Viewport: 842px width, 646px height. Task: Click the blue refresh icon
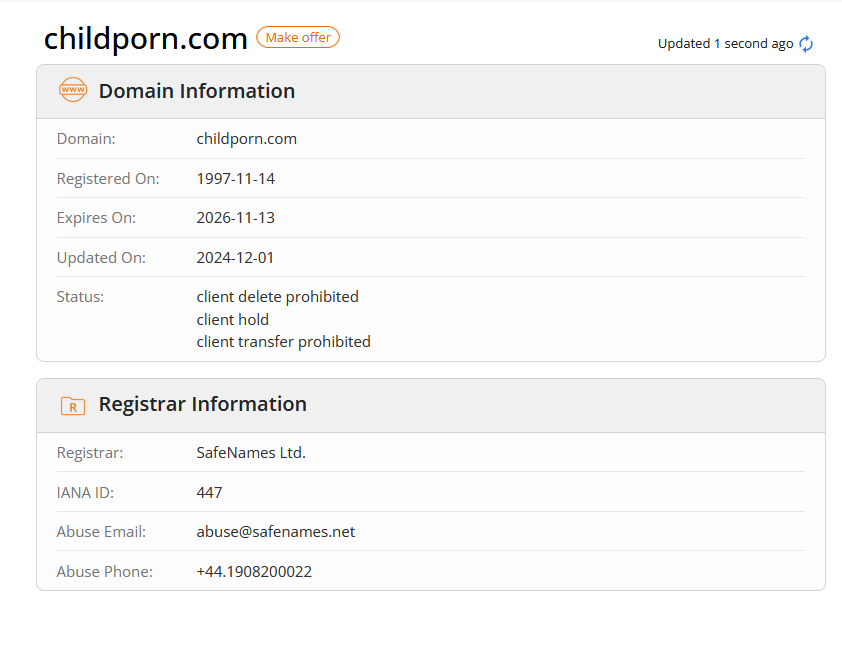pyautogui.click(x=805, y=43)
